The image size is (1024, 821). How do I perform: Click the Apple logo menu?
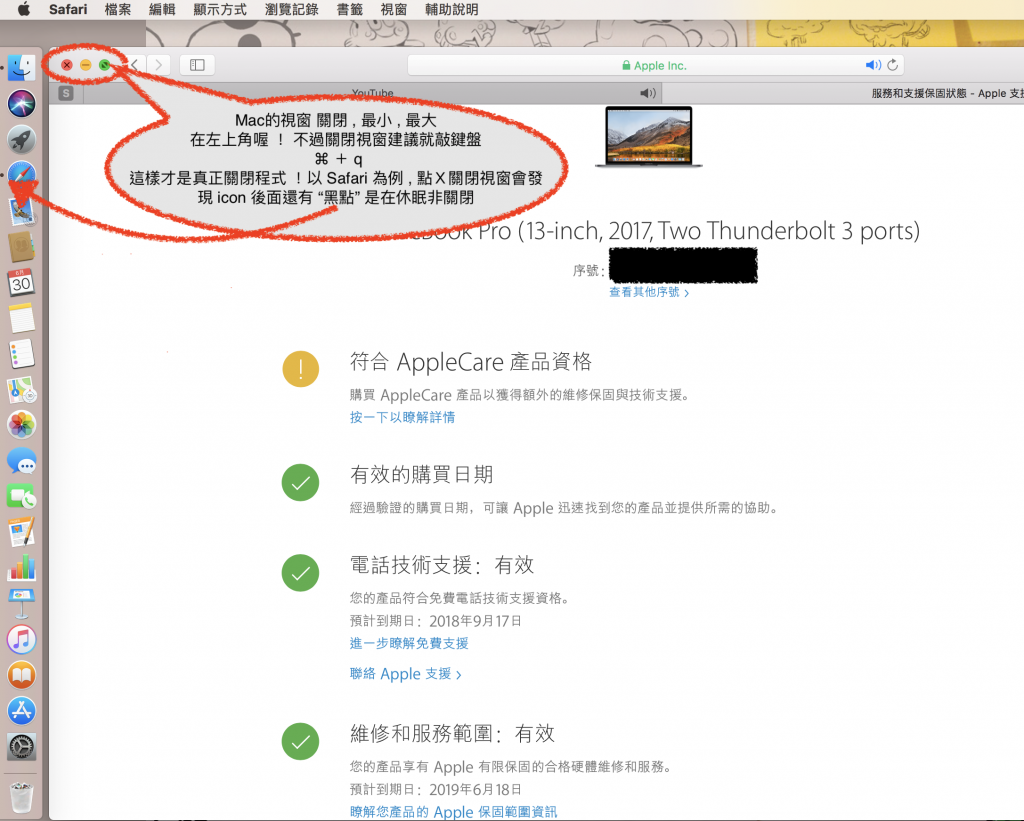[24, 9]
